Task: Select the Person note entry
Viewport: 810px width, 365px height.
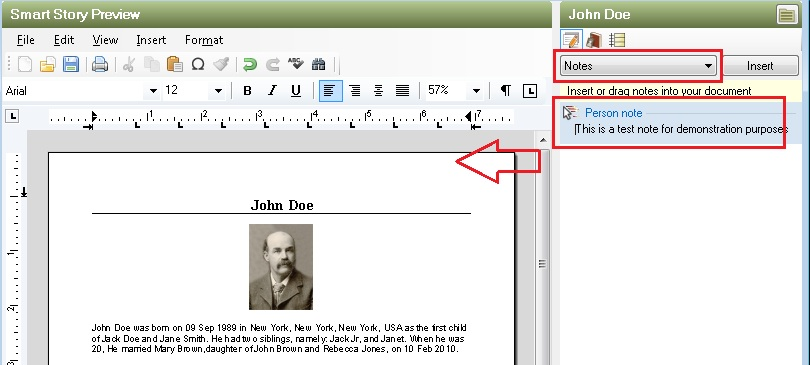Action: coord(614,113)
